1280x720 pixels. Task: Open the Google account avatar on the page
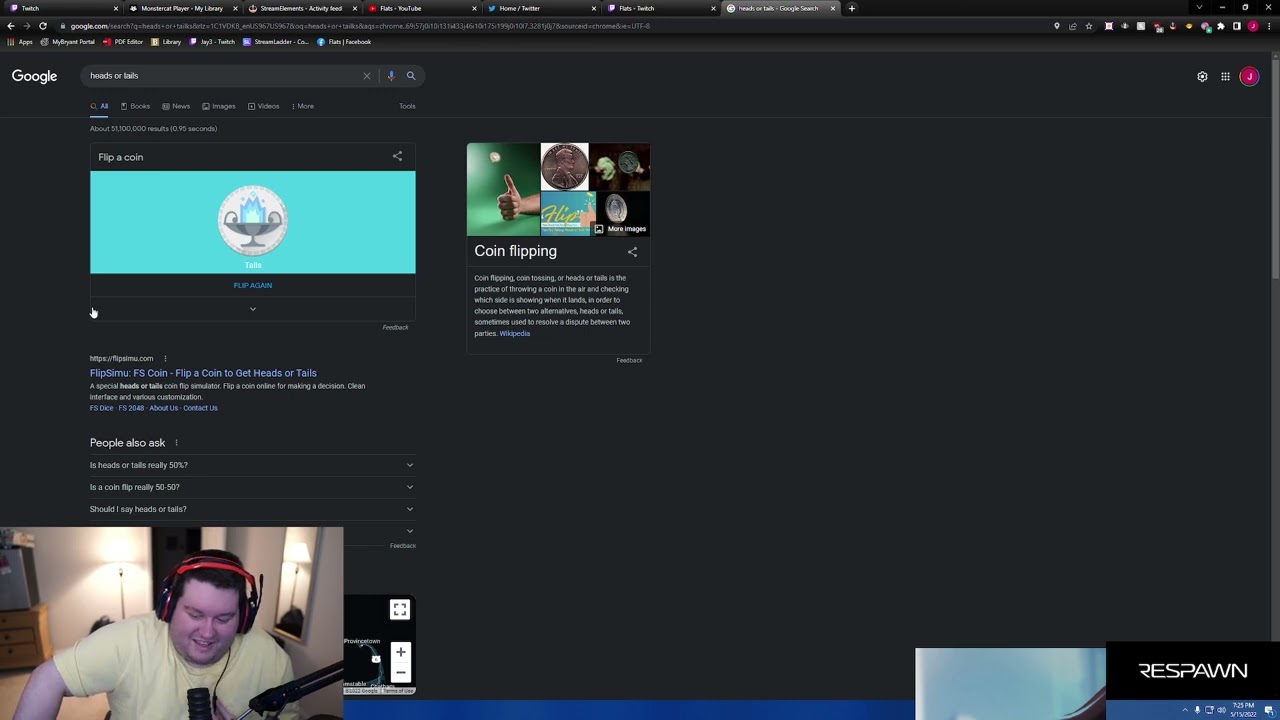click(1249, 76)
